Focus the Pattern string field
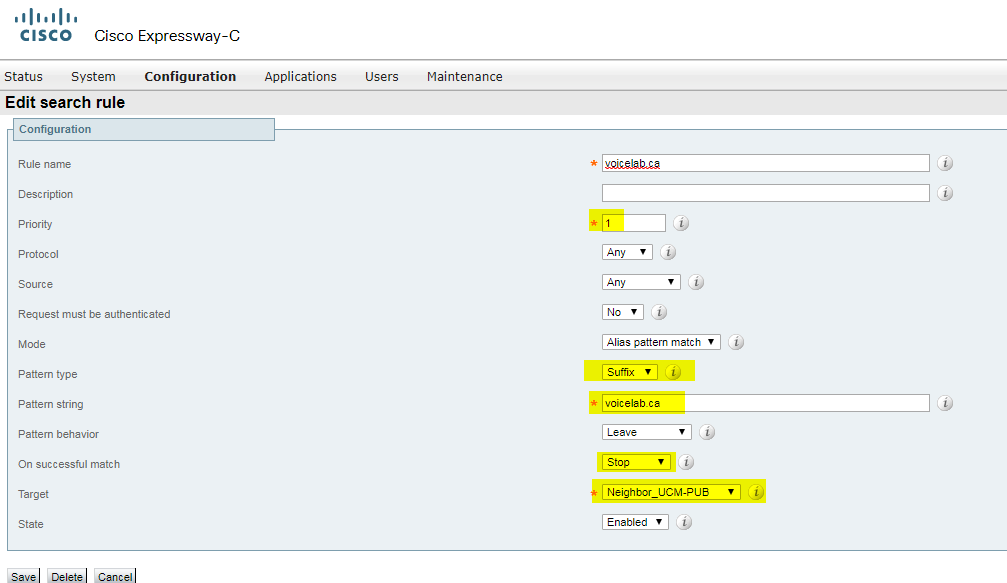Screen dimensions: 1007x583 point(766,403)
